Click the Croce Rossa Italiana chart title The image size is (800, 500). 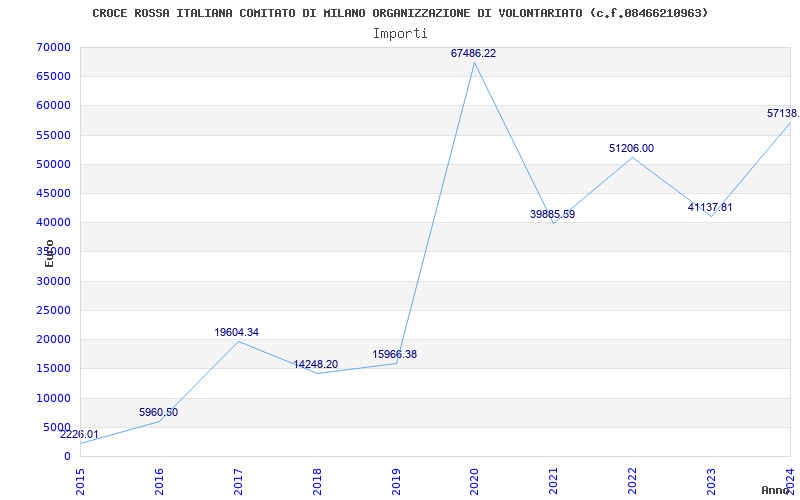point(400,13)
